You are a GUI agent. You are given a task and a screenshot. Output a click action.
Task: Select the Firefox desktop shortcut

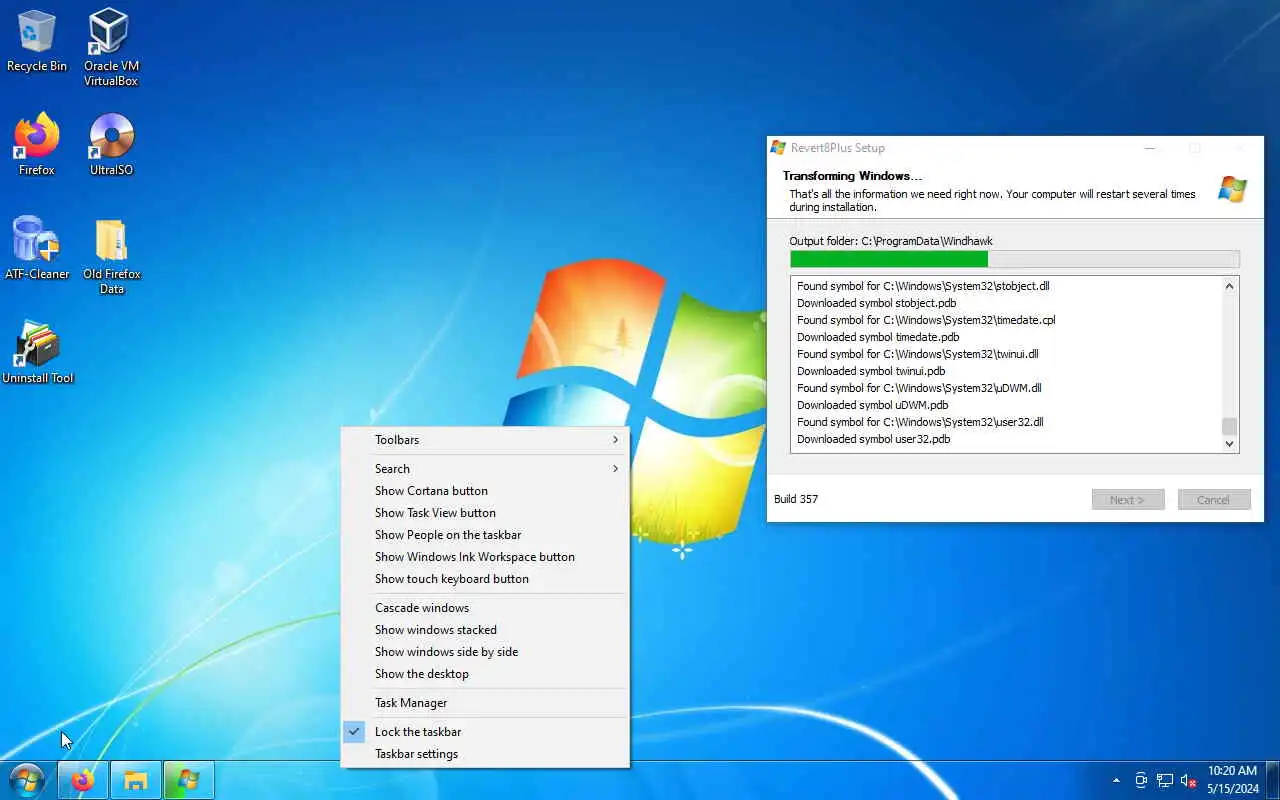[x=37, y=145]
